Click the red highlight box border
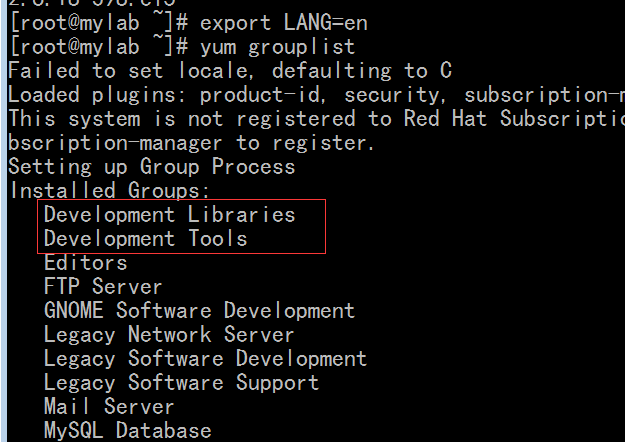The width and height of the screenshot is (625, 442). tap(181, 200)
